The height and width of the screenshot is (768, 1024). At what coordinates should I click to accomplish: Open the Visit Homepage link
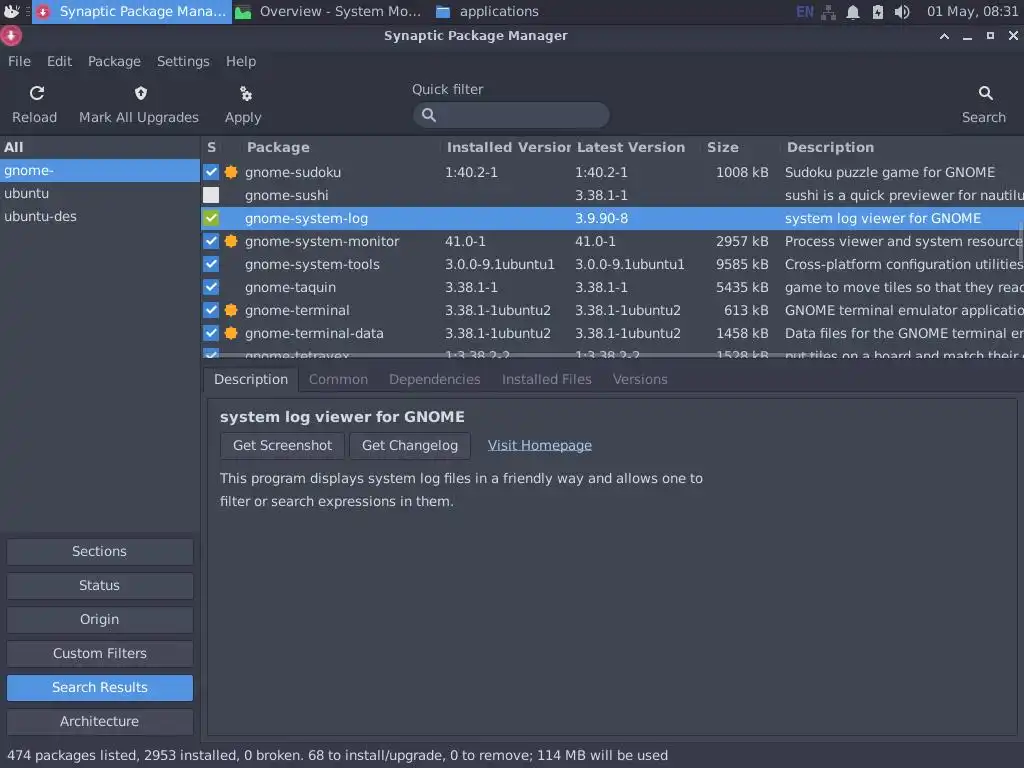(539, 445)
